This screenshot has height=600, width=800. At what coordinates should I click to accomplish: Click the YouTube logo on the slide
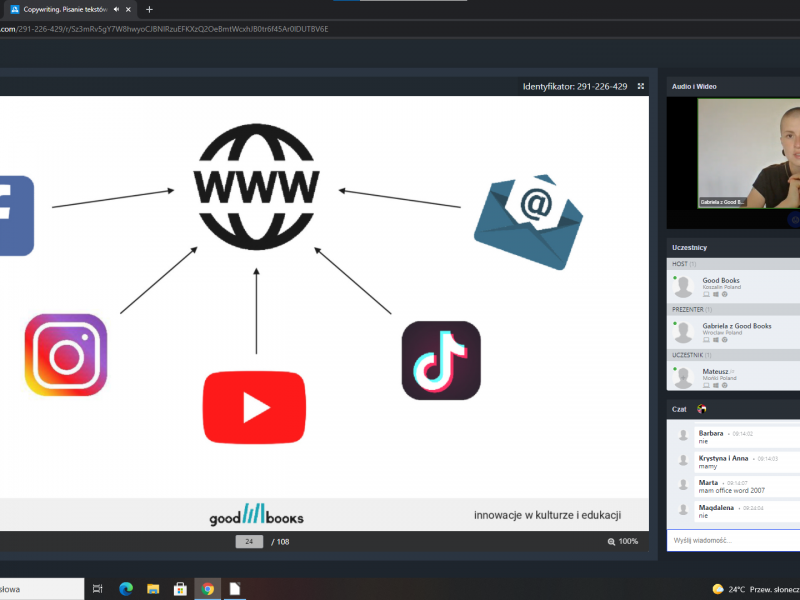pos(254,407)
